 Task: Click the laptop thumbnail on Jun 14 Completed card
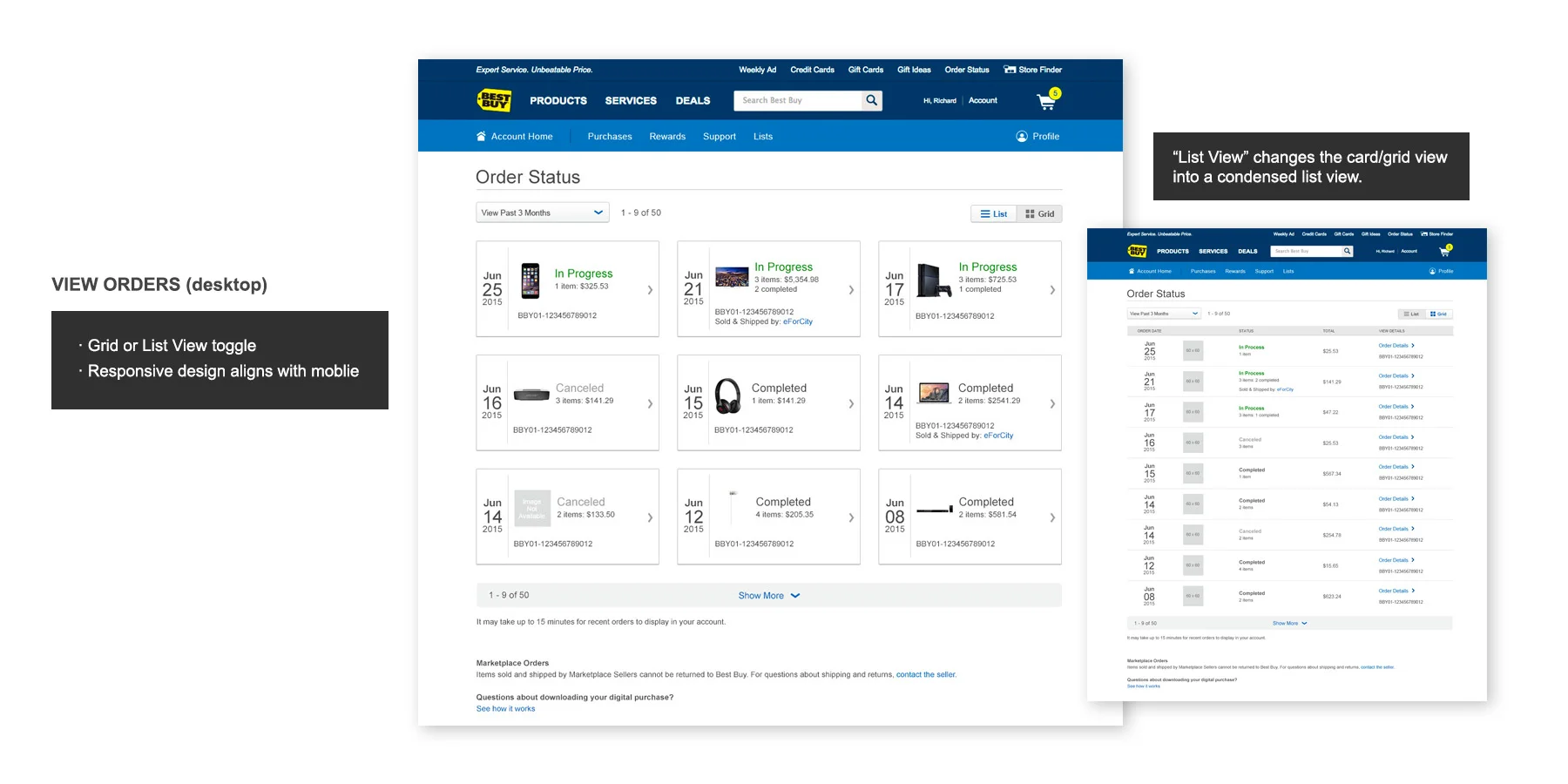pyautogui.click(x=934, y=392)
